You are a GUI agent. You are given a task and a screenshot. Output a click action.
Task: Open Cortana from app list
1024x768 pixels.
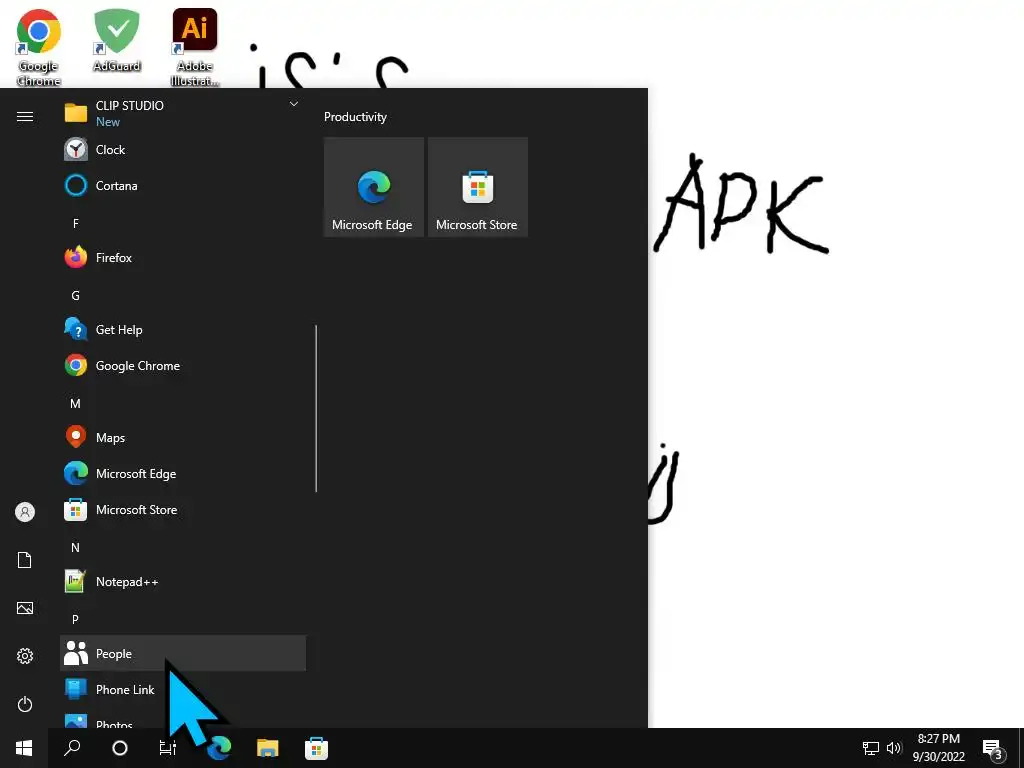(x=183, y=185)
